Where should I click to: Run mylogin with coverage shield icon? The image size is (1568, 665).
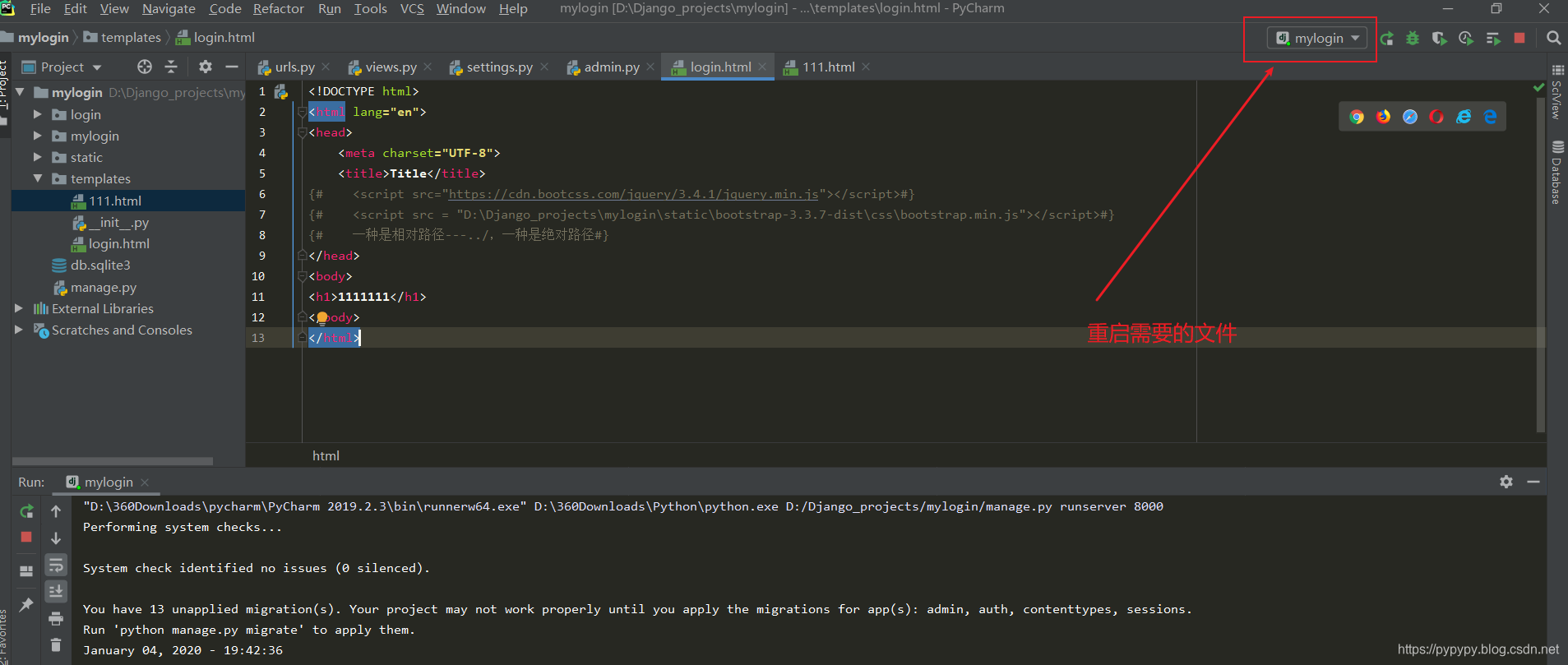(1439, 39)
